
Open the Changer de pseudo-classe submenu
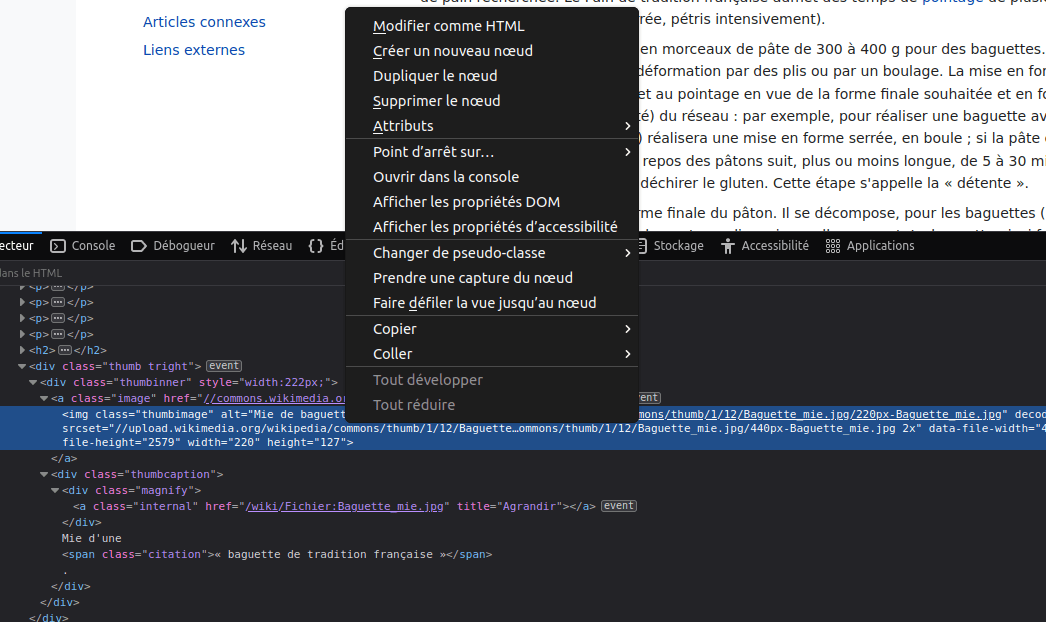492,253
